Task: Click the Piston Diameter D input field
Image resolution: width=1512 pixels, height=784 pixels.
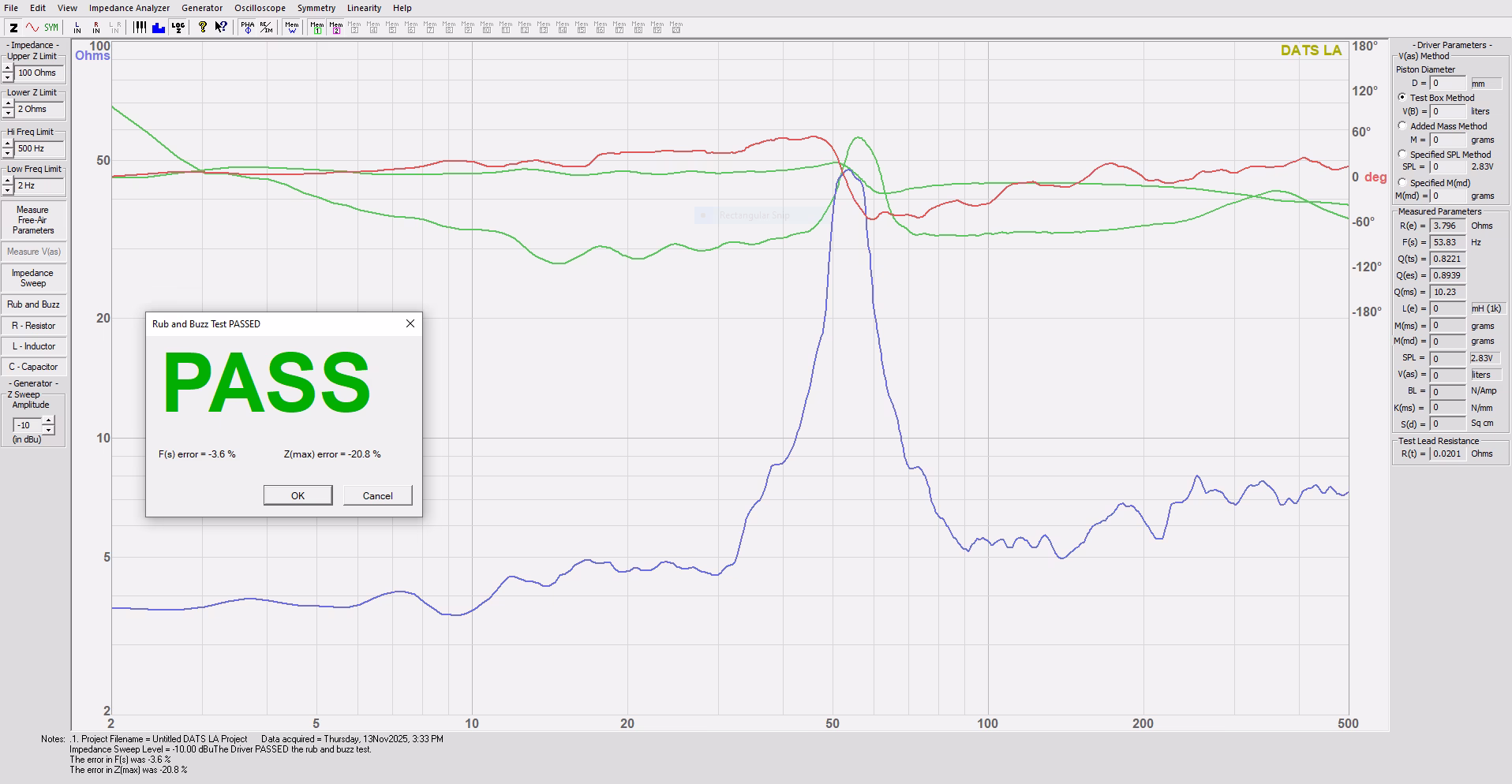Action: coord(1448,84)
